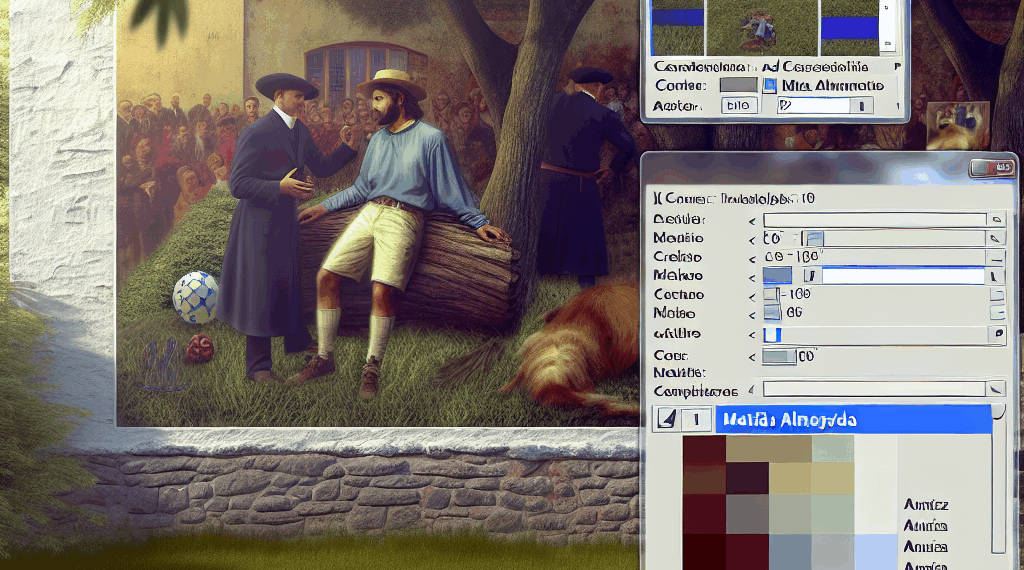Open the dropdown field below Mia Almanatie
The height and width of the screenshot is (570, 1024).
click(x=825, y=105)
